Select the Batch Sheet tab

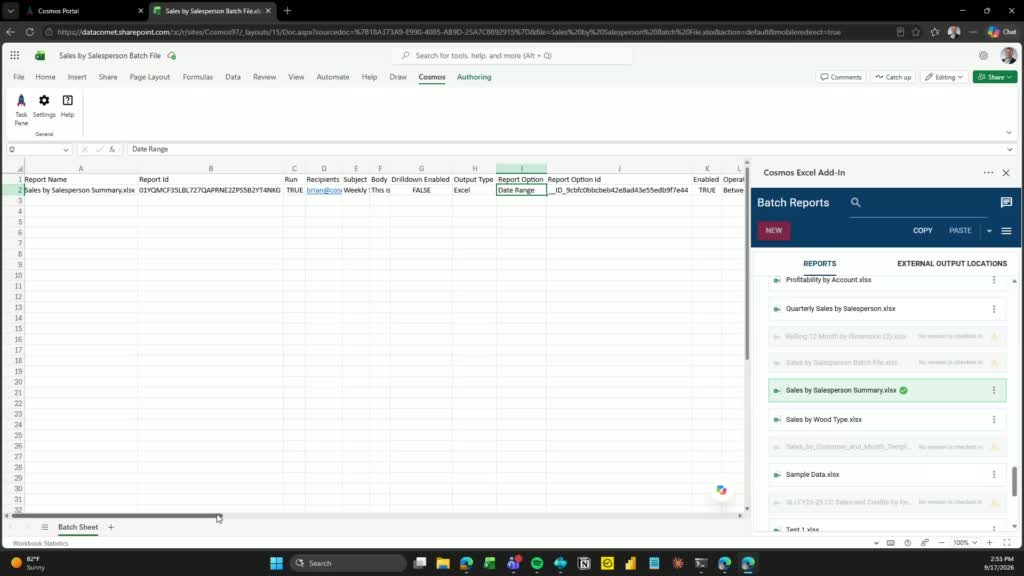[x=78, y=527]
